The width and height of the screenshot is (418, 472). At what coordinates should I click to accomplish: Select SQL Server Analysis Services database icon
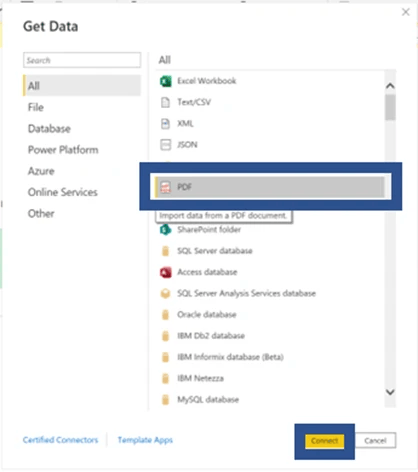coord(165,294)
